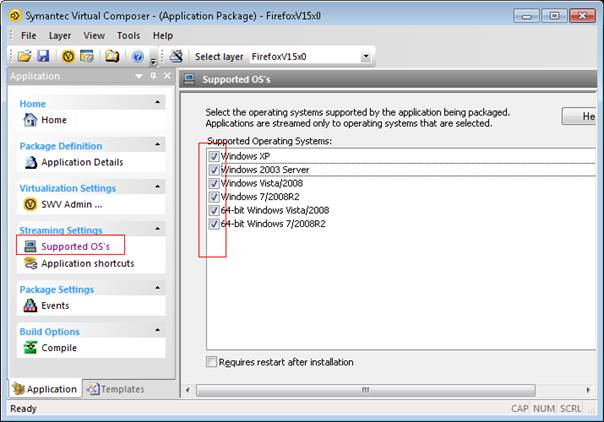Viewport: 604px width, 422px height.
Task: Click the SWV Admin yellow icon
Action: pyautogui.click(x=30, y=204)
